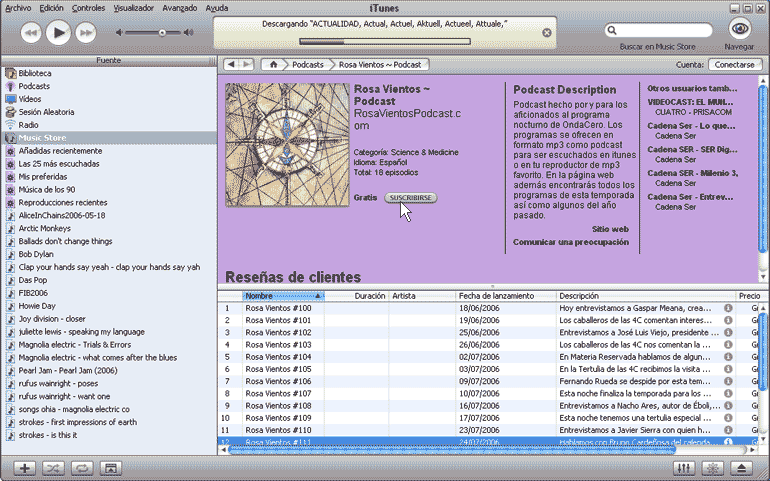Click the next track fast-forward button
This screenshot has height=481, width=770.
[x=86, y=33]
